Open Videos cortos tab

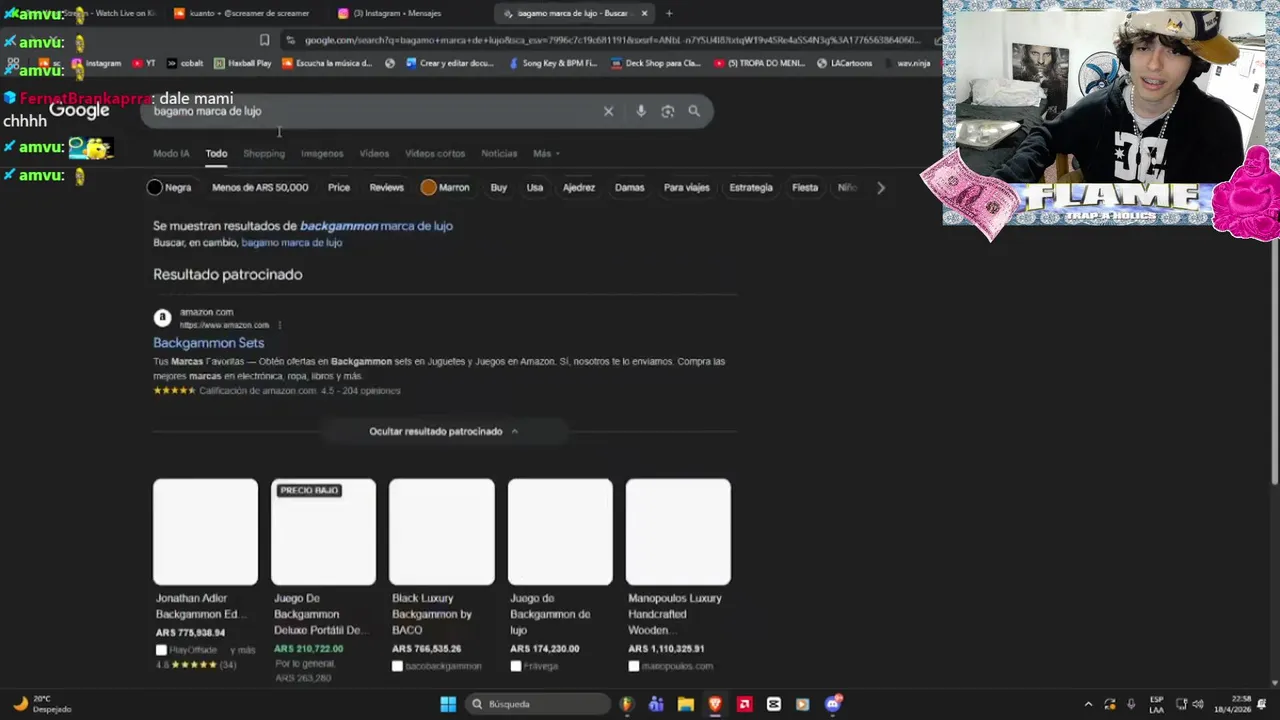[435, 154]
